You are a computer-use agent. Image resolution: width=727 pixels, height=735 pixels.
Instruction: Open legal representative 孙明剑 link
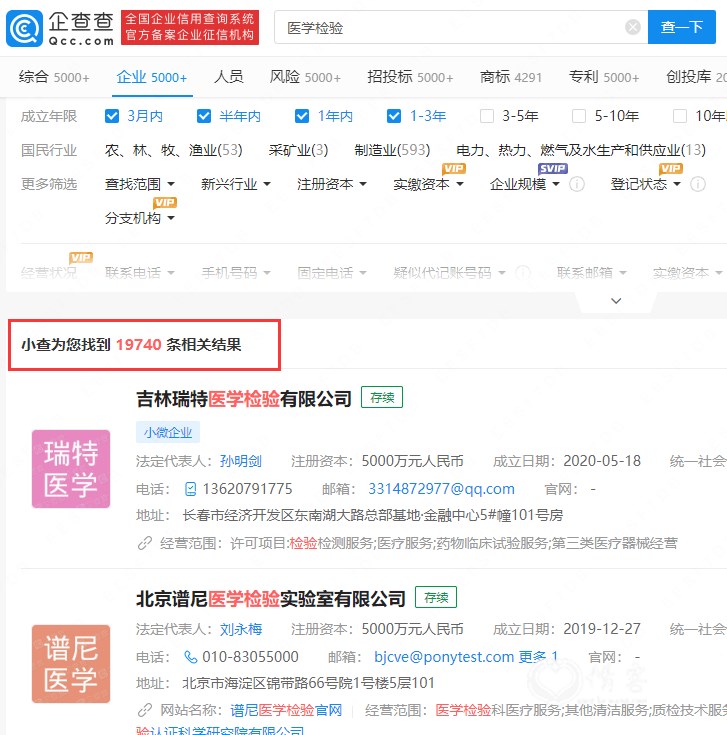point(241,461)
